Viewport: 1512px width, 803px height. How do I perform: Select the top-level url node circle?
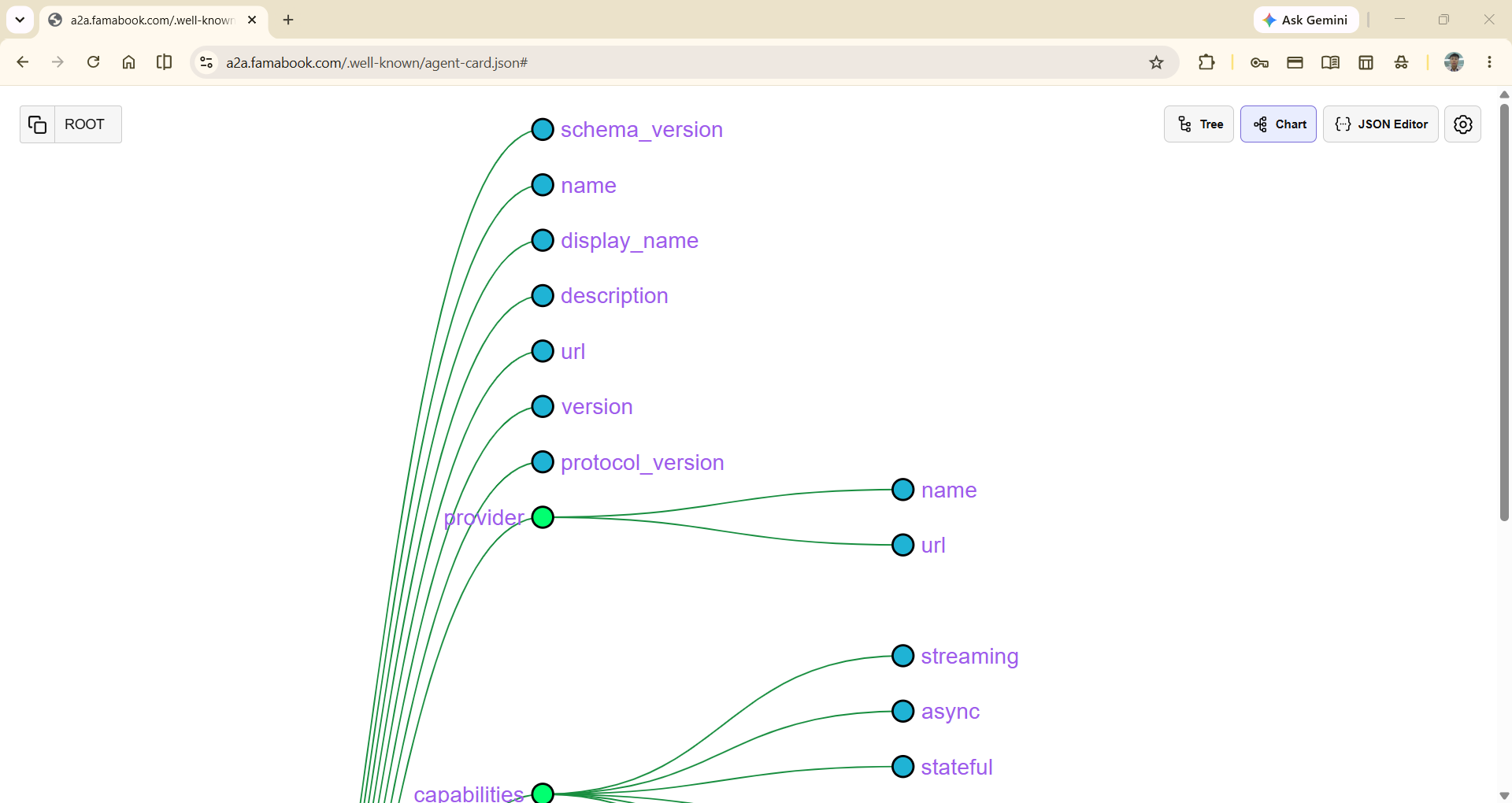click(543, 351)
